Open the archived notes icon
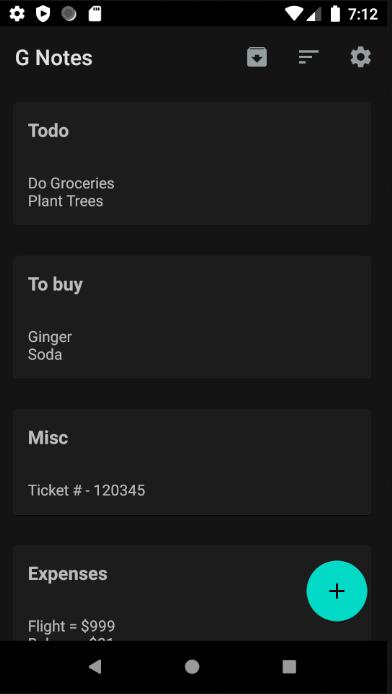This screenshot has height=694, width=392. click(257, 58)
